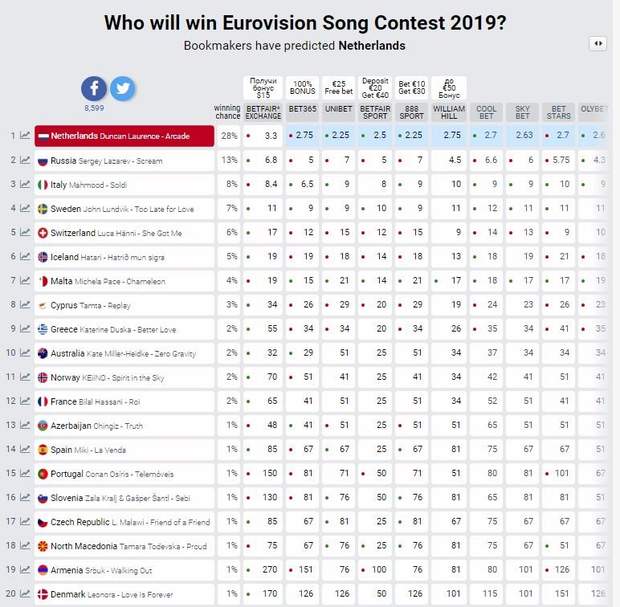
Task: Expand the odds history for Cyprus row
Action: pyautogui.click(x=25, y=305)
